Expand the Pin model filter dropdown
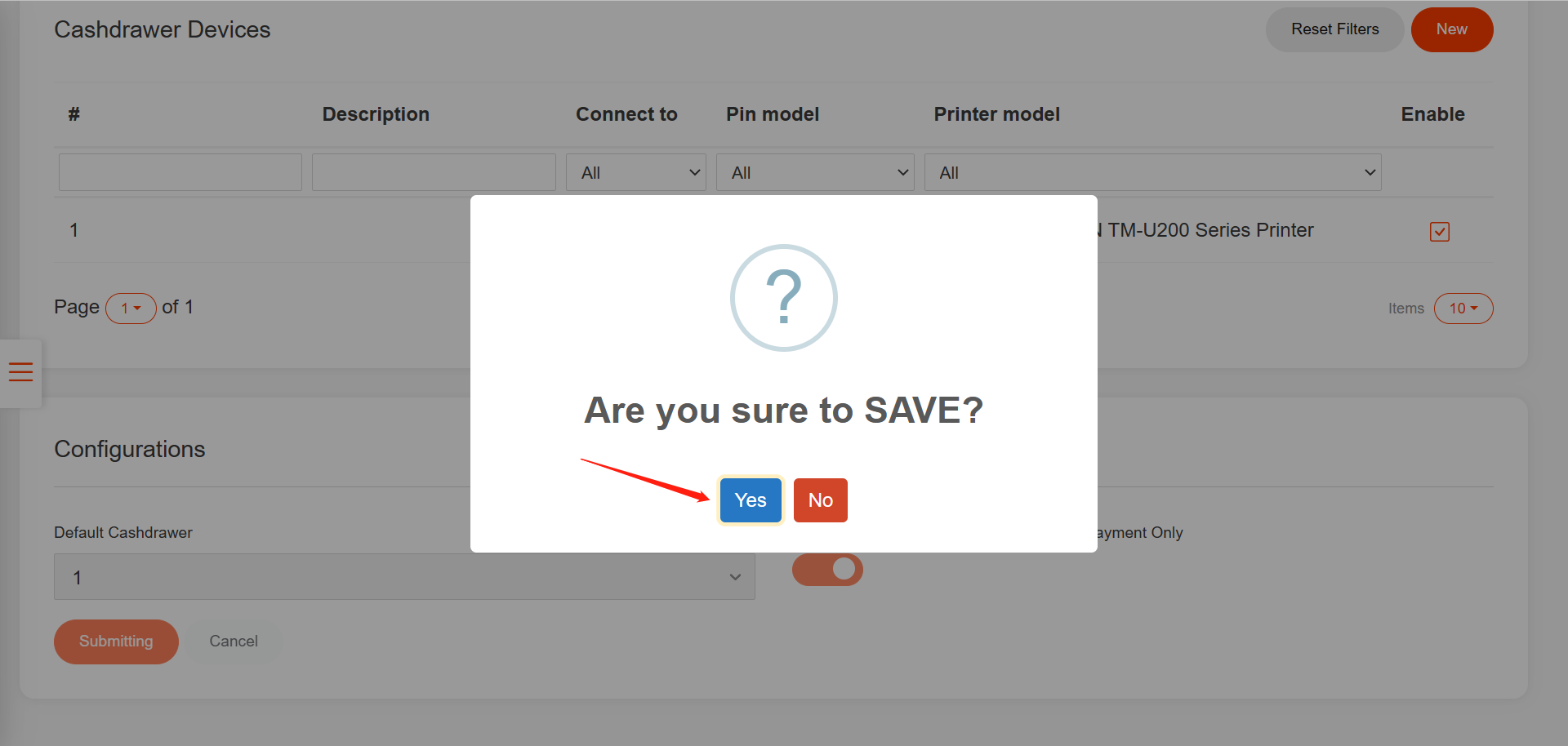1568x746 pixels. coord(815,173)
